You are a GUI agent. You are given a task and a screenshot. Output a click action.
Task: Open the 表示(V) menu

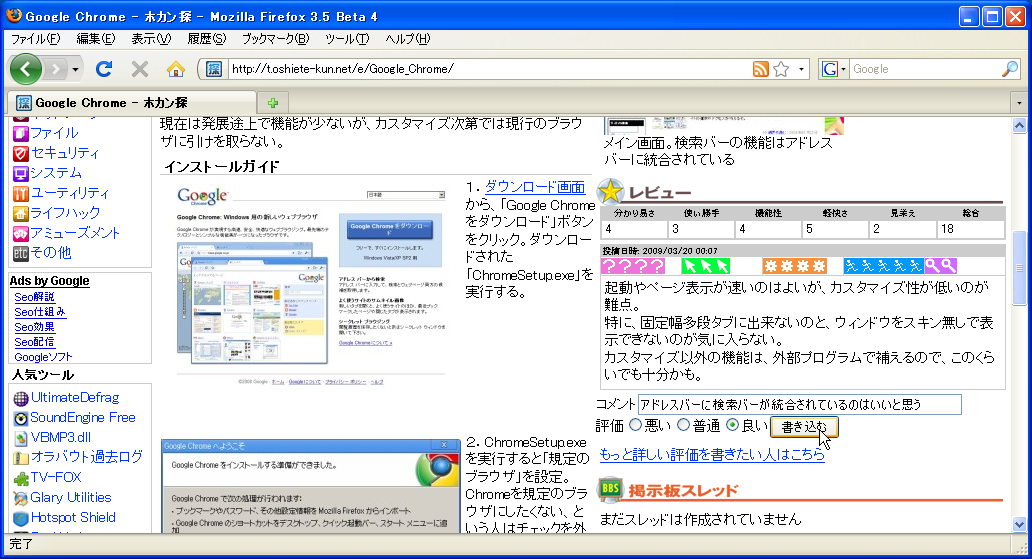click(151, 39)
